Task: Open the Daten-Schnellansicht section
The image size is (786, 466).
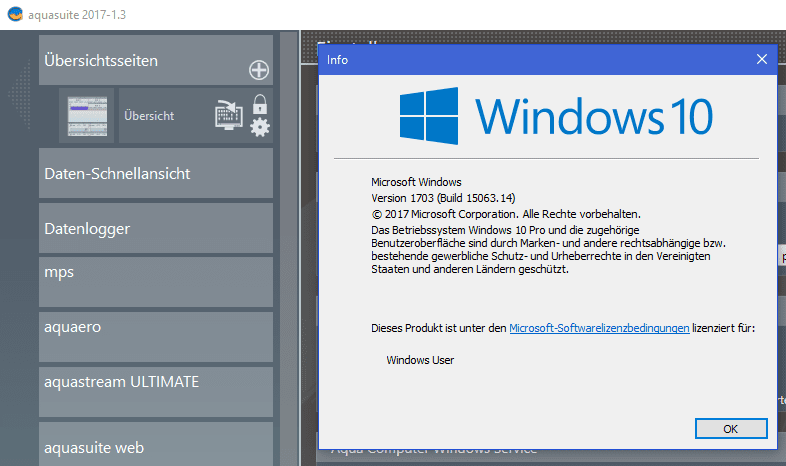Action: click(156, 173)
